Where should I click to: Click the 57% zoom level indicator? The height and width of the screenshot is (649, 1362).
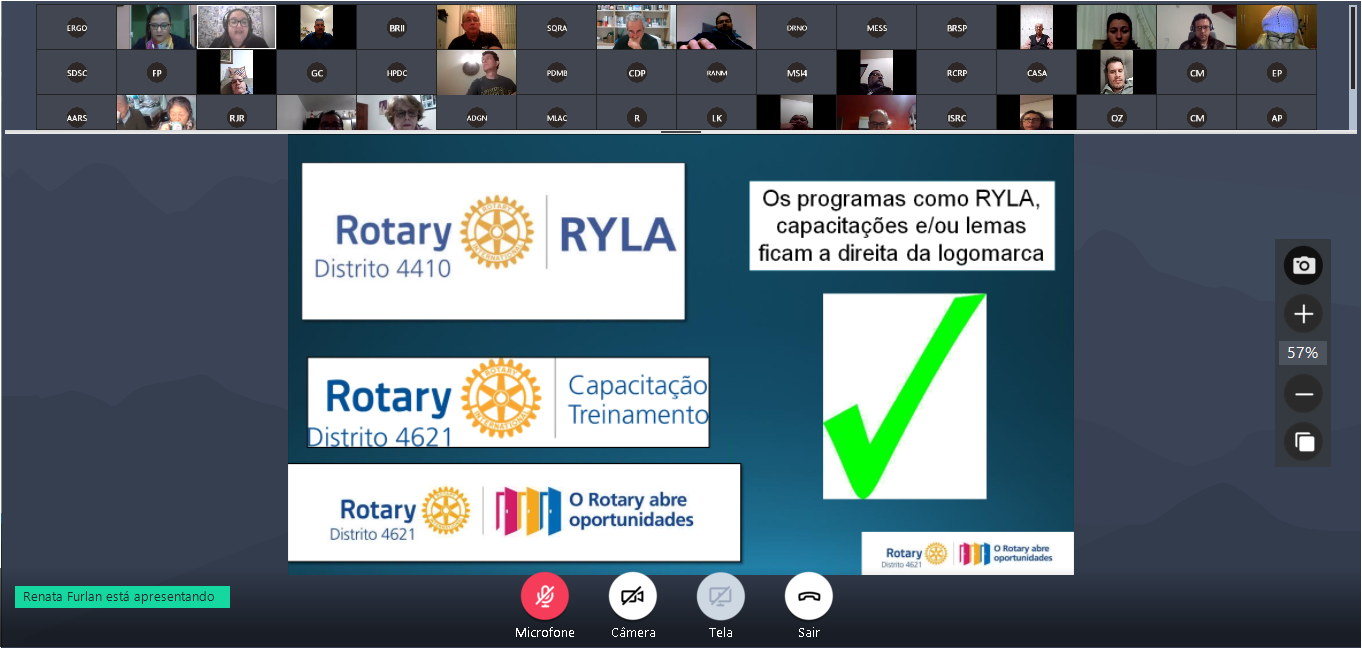pyautogui.click(x=1302, y=353)
